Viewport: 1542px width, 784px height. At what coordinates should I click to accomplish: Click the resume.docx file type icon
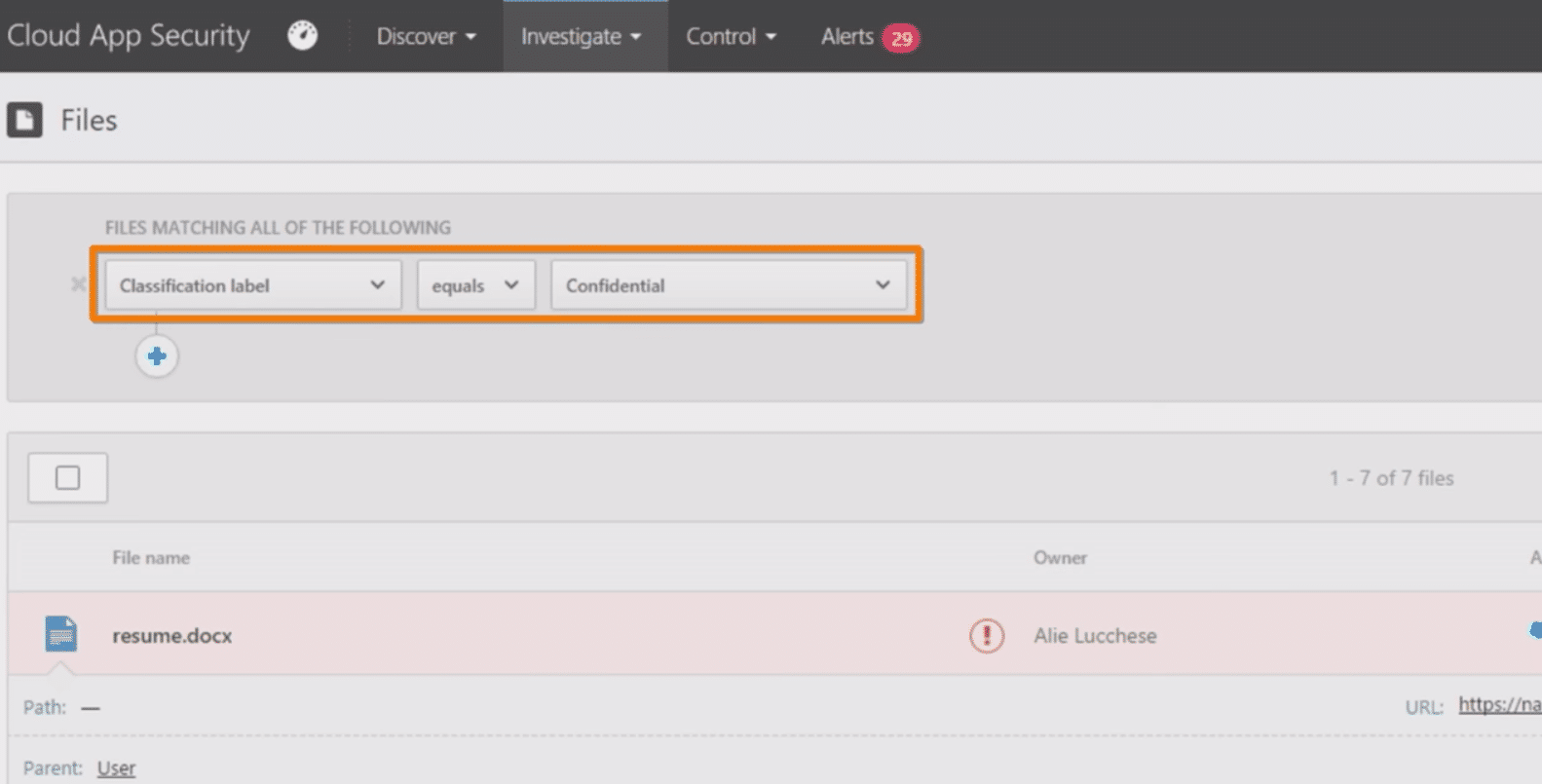(61, 634)
